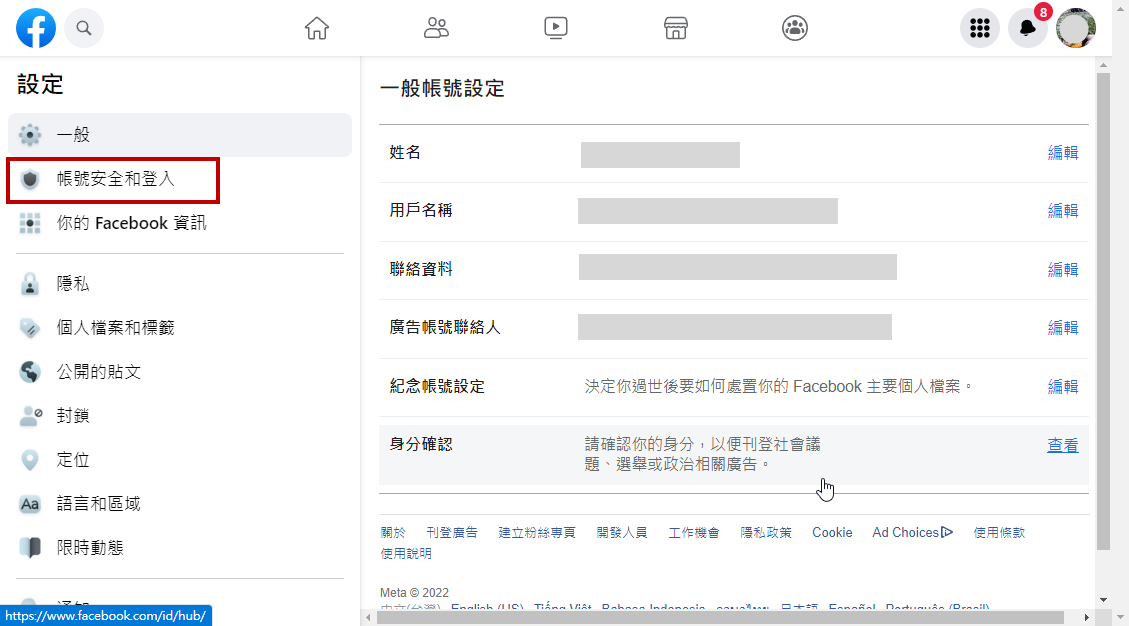Open the notifications bell icon
1129x626 pixels.
click(1027, 28)
